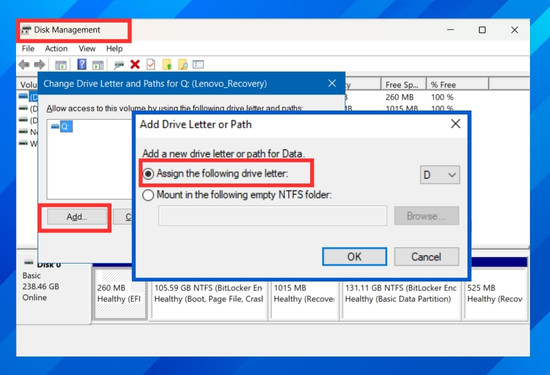Click the red X delete icon
Screen dimensions: 550x375
point(135,65)
